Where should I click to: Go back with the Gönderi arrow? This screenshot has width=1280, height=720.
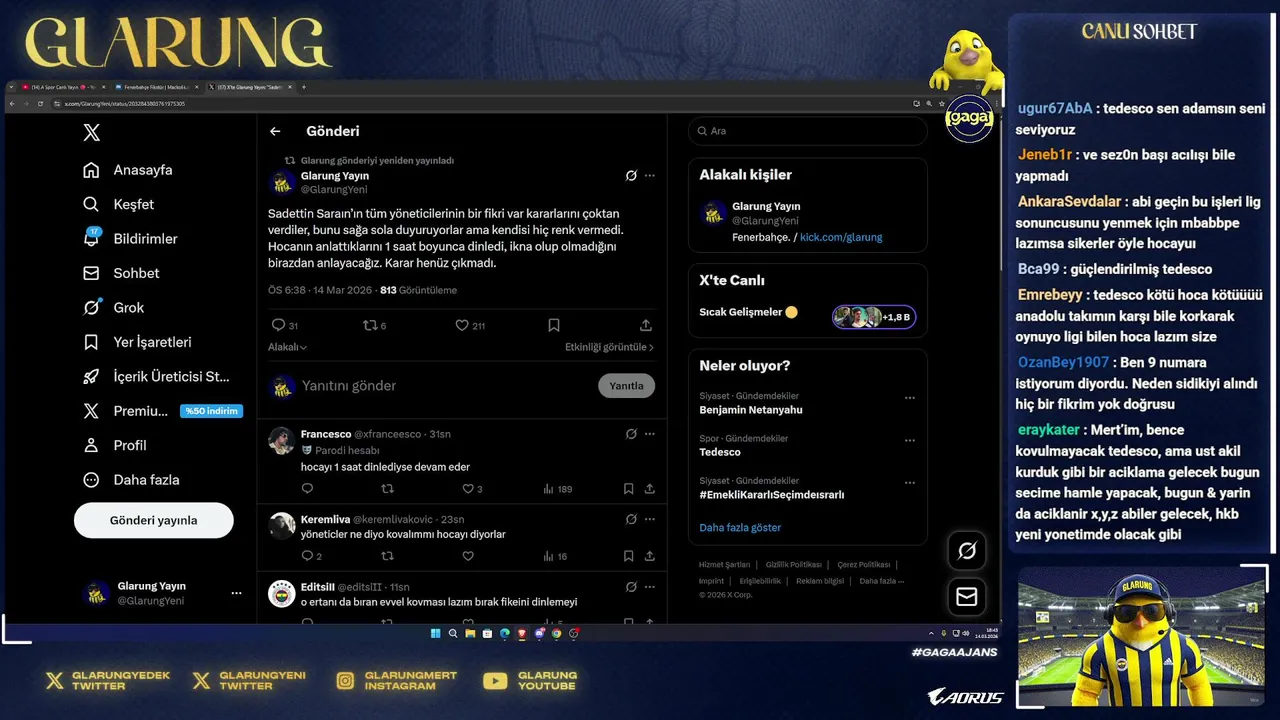click(275, 131)
